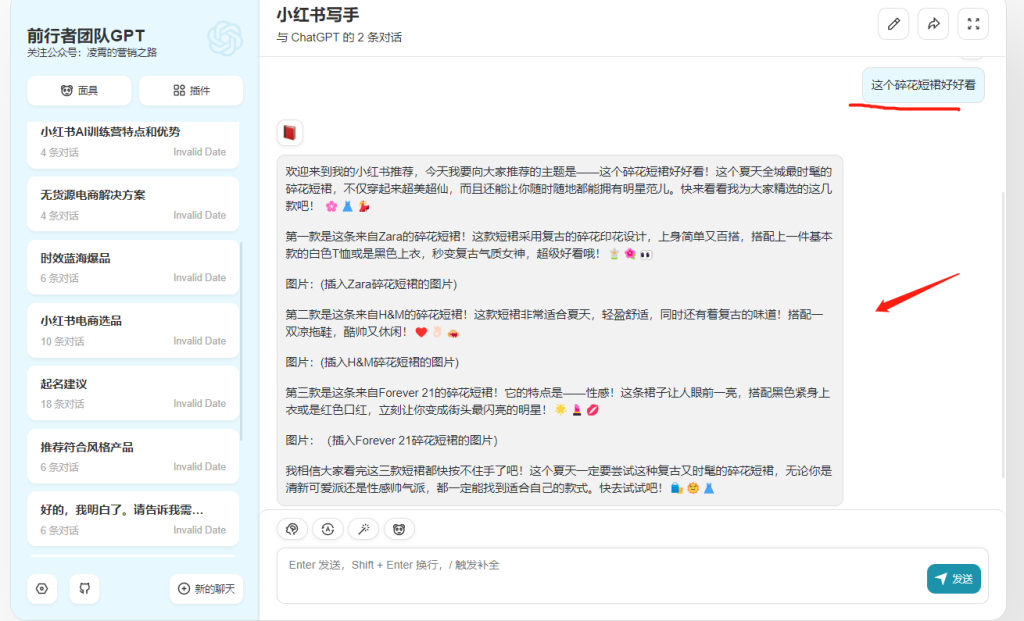
Task: Click the red book assistant avatar
Action: click(x=290, y=133)
